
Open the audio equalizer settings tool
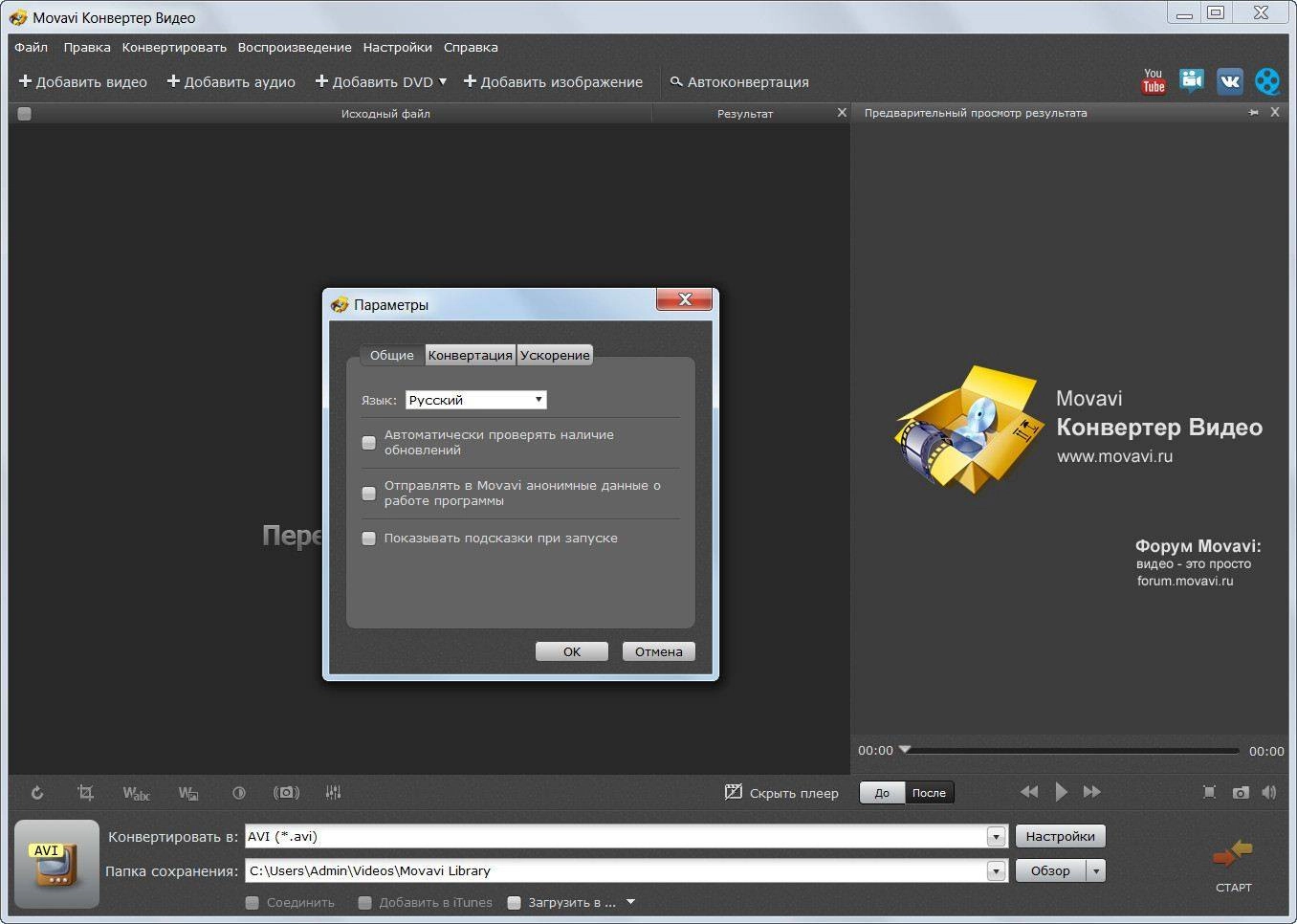pos(333,793)
